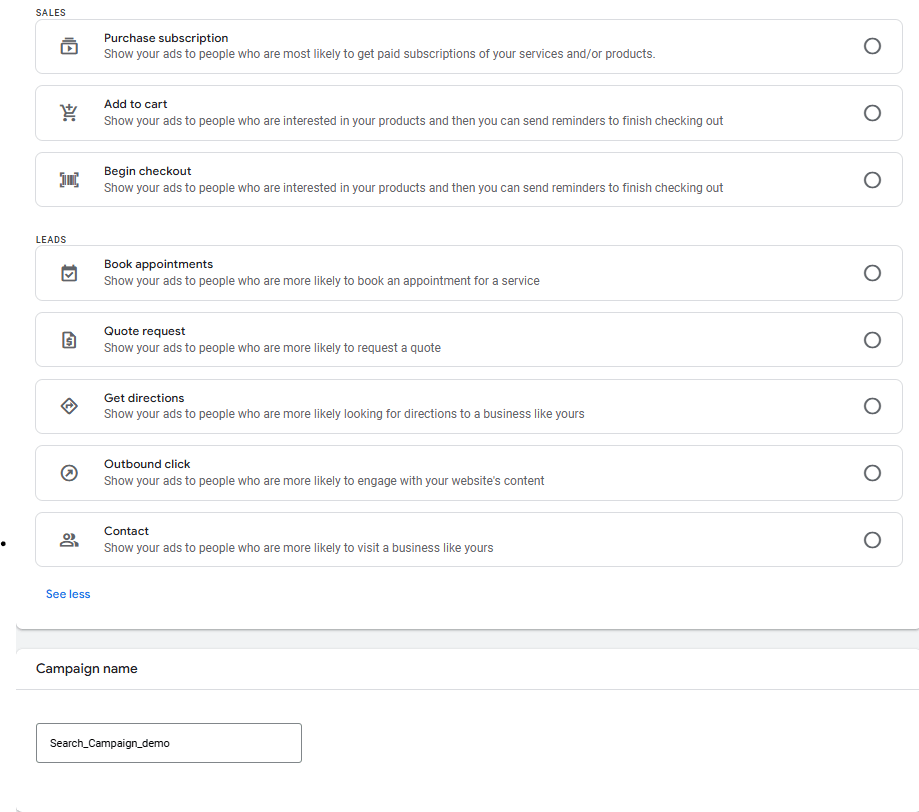Screen dimensions: 919x812
Task: Select the Quote request radio button
Action: pos(872,339)
